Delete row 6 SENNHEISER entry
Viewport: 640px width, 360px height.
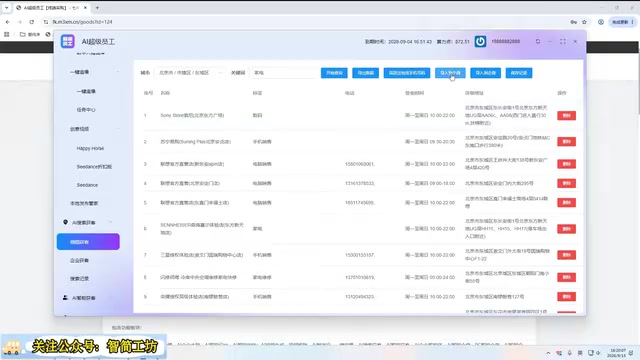click(x=567, y=229)
